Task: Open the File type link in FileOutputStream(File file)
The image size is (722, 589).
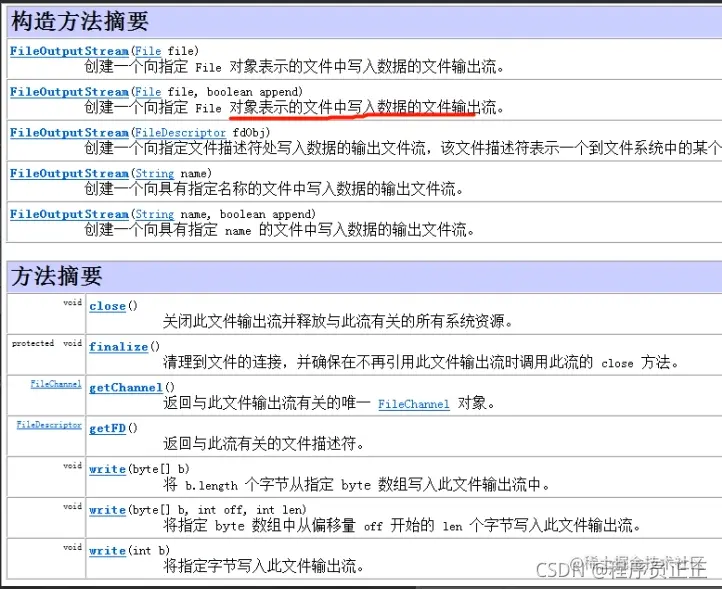Action: (148, 51)
